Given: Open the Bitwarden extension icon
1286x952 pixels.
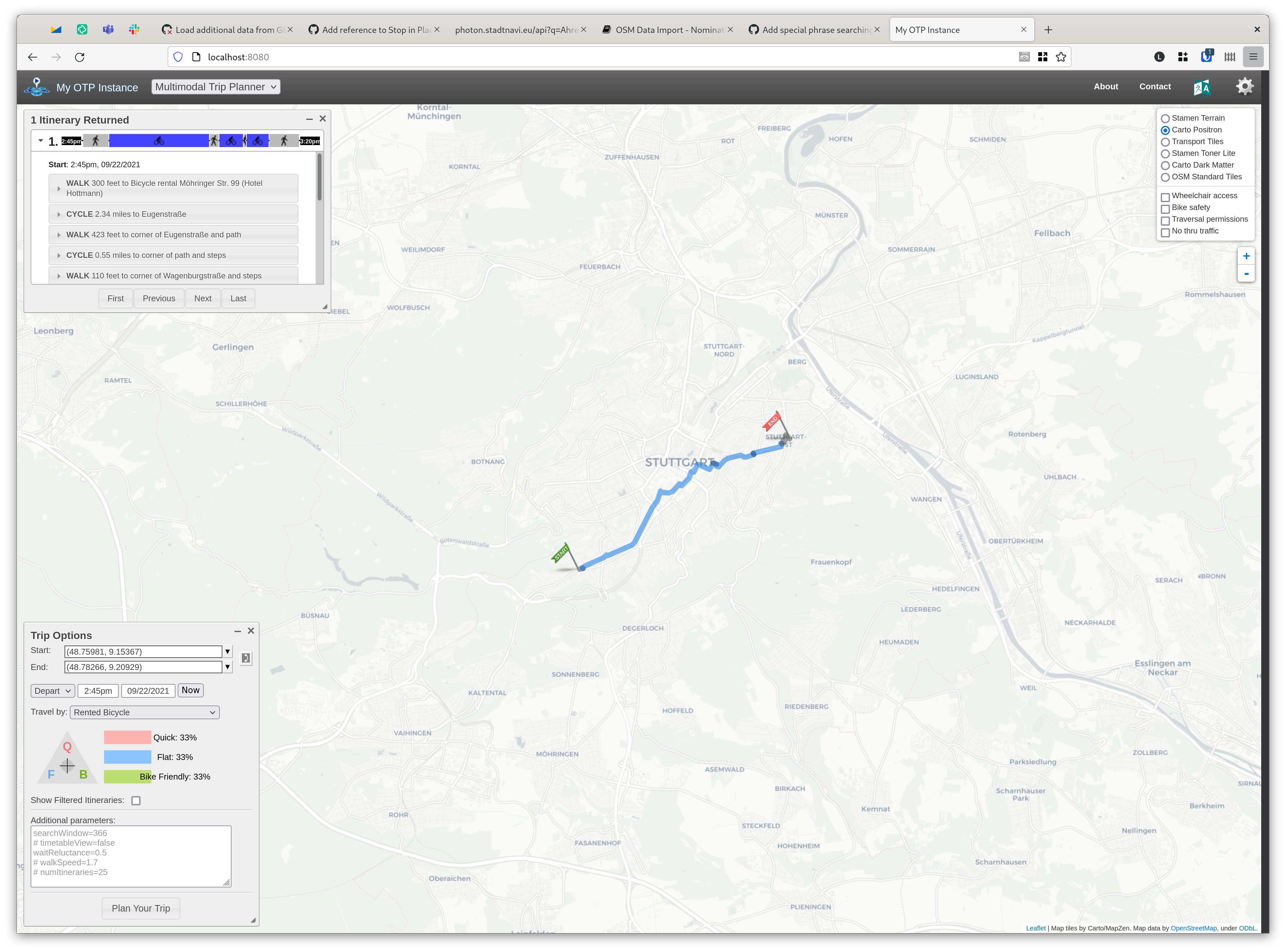Looking at the screenshot, I should pyautogui.click(x=1206, y=56).
